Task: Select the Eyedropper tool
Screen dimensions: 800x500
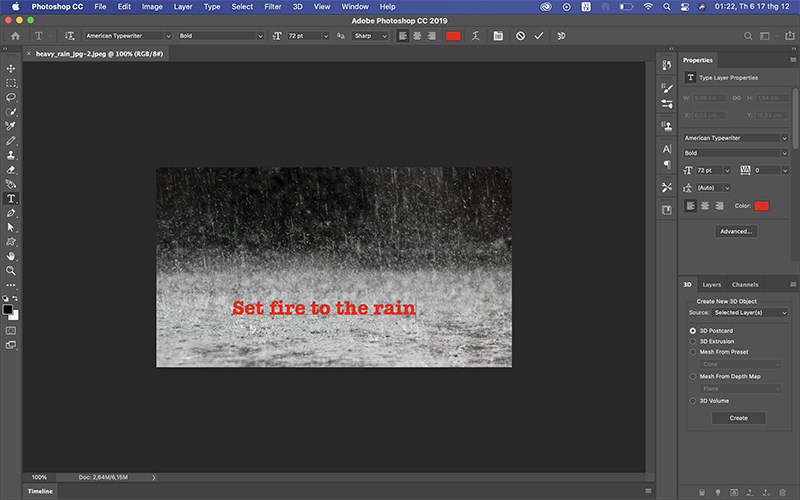Action: (x=11, y=126)
